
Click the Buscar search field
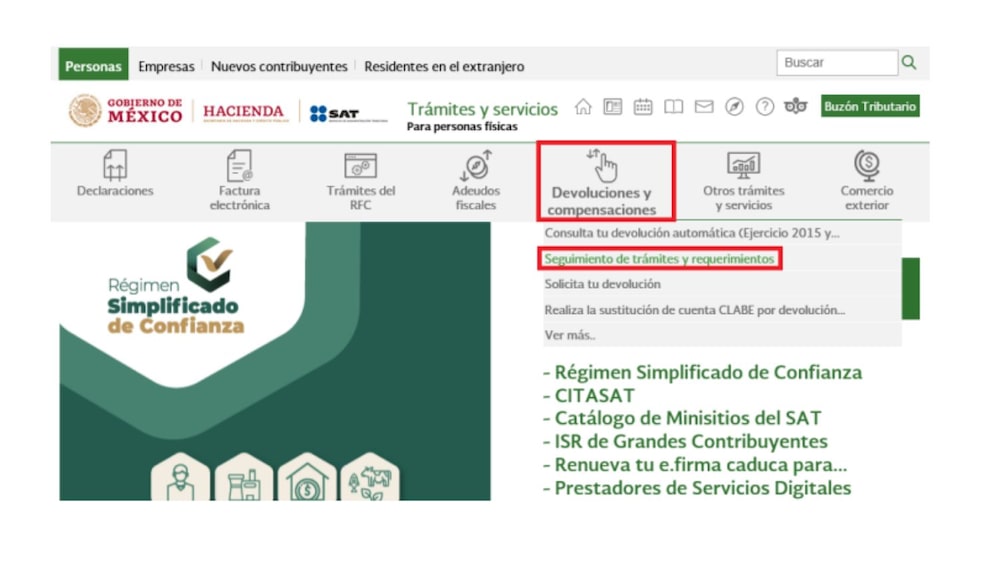click(x=836, y=62)
